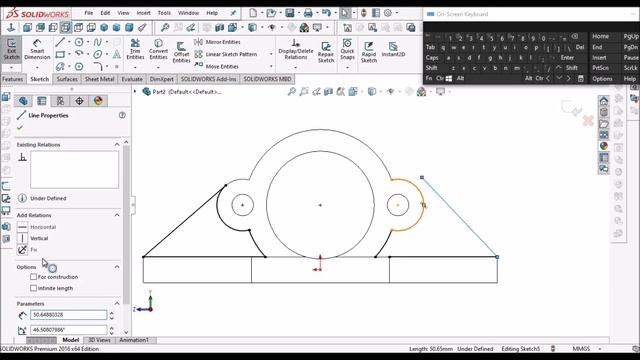Open the Exit Sketch dropdown arrow
The width and height of the screenshot is (640, 360).
pyautogui.click(x=11, y=67)
